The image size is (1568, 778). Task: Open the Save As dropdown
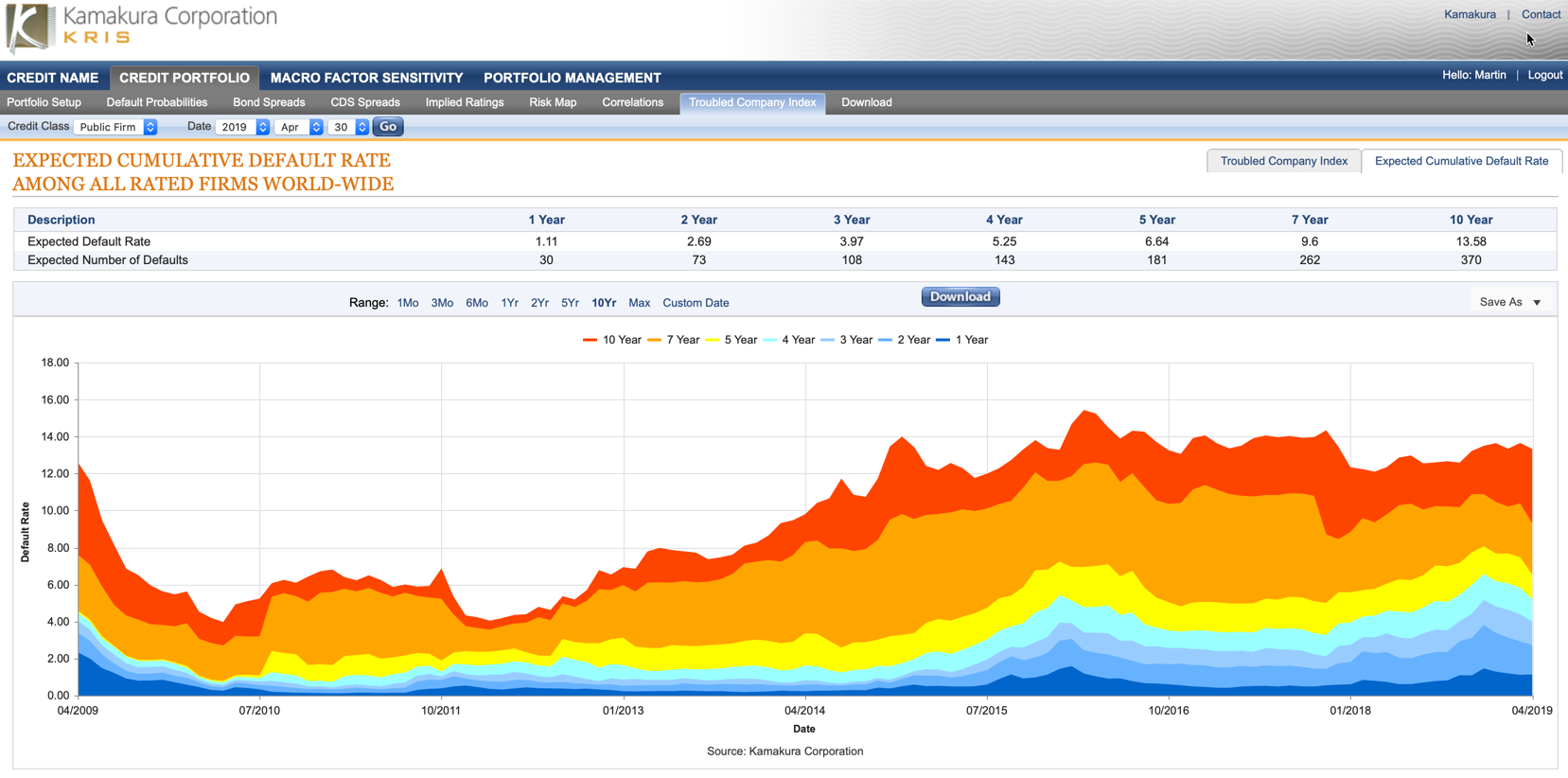[x=1510, y=302]
